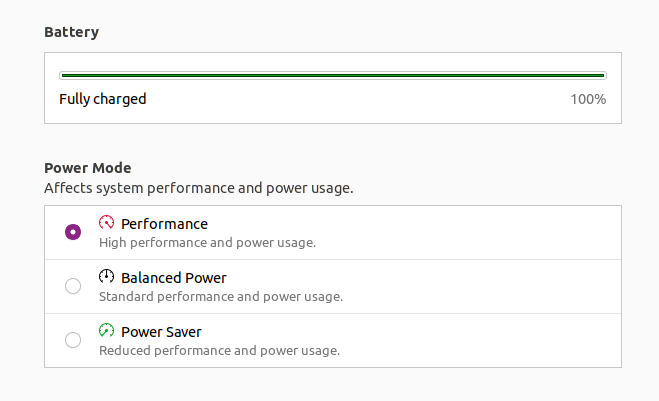Click the black Balanced Power gauge icon
The height and width of the screenshot is (401, 659).
pos(107,277)
